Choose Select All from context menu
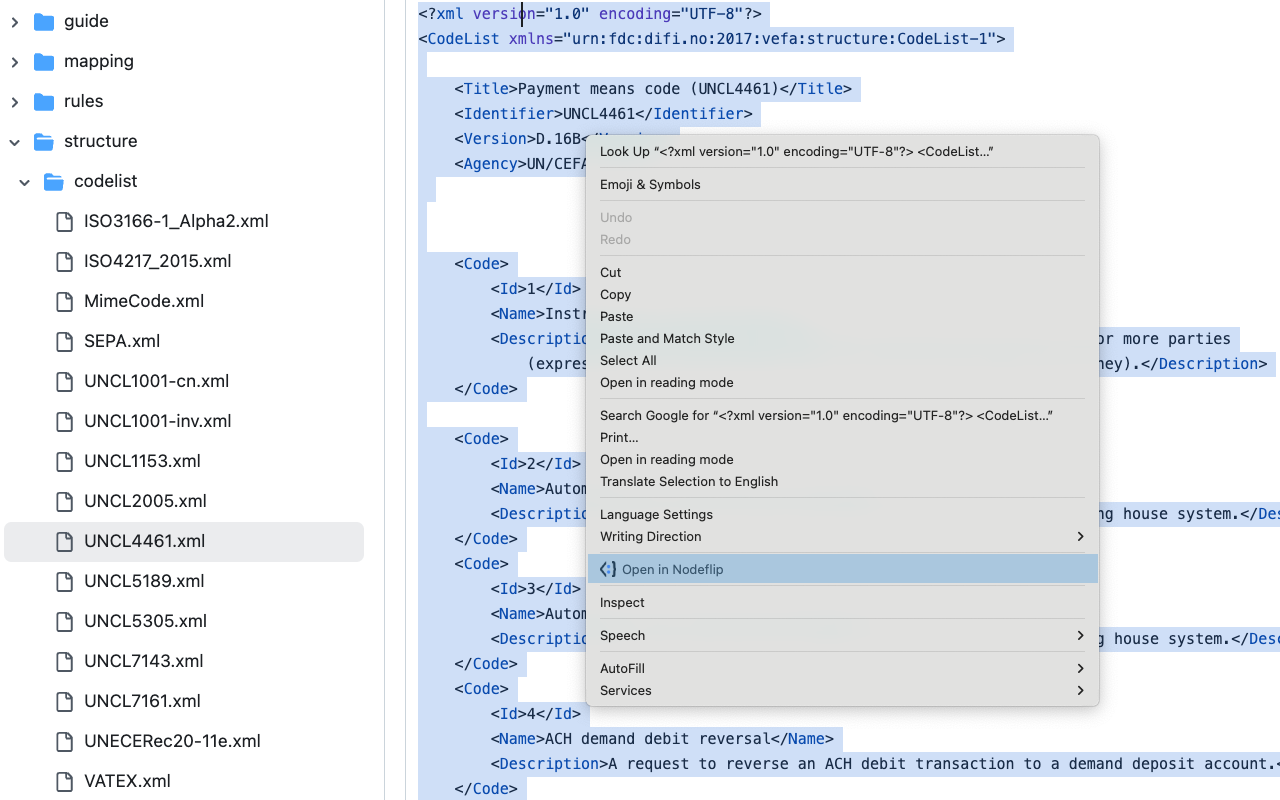This screenshot has width=1280, height=800. tap(843, 360)
